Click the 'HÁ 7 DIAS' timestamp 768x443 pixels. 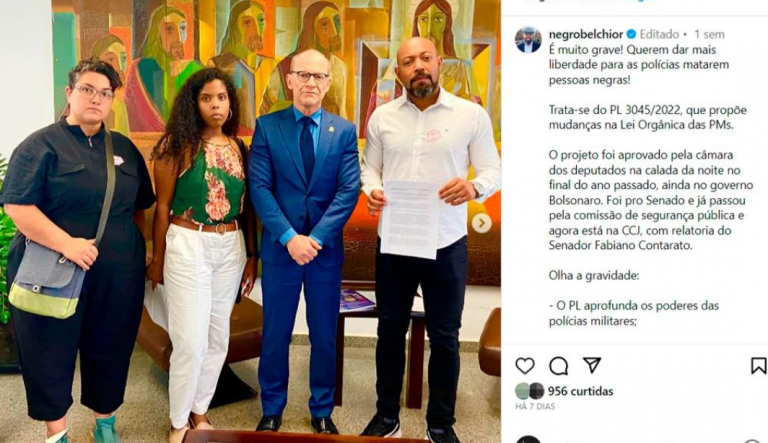click(535, 406)
